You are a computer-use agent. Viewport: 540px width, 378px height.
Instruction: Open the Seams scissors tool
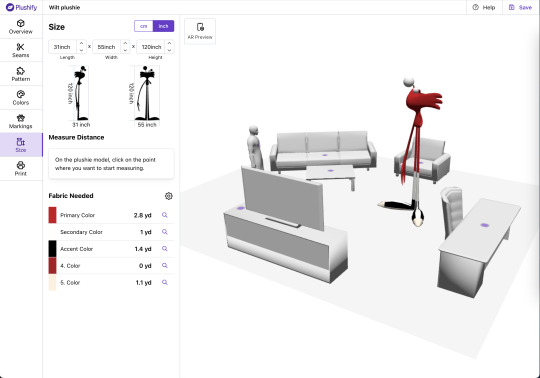pyautogui.click(x=21, y=50)
